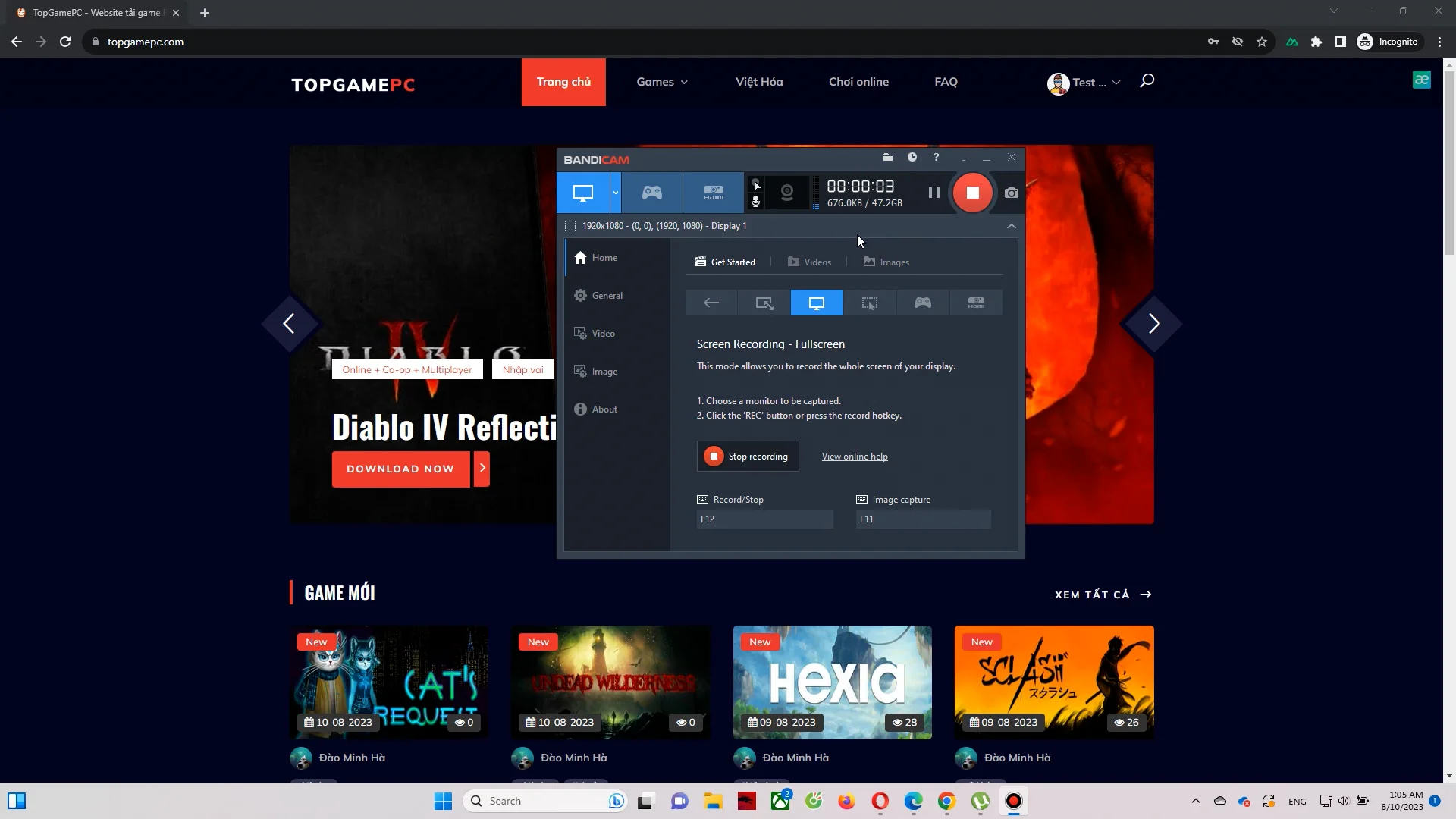Choose game recording icon in selector
The width and height of the screenshot is (1456, 819).
click(x=923, y=303)
